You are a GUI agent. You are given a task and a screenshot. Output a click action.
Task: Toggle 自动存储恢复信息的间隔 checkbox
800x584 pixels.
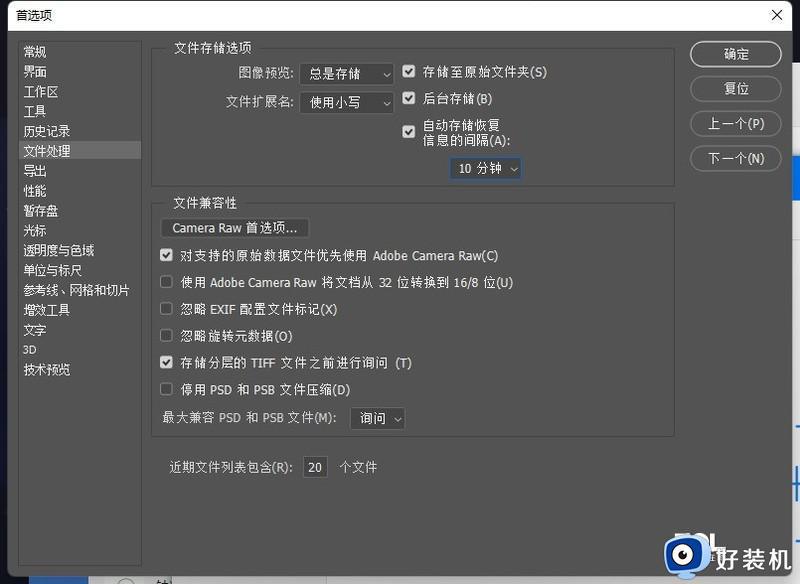(409, 132)
